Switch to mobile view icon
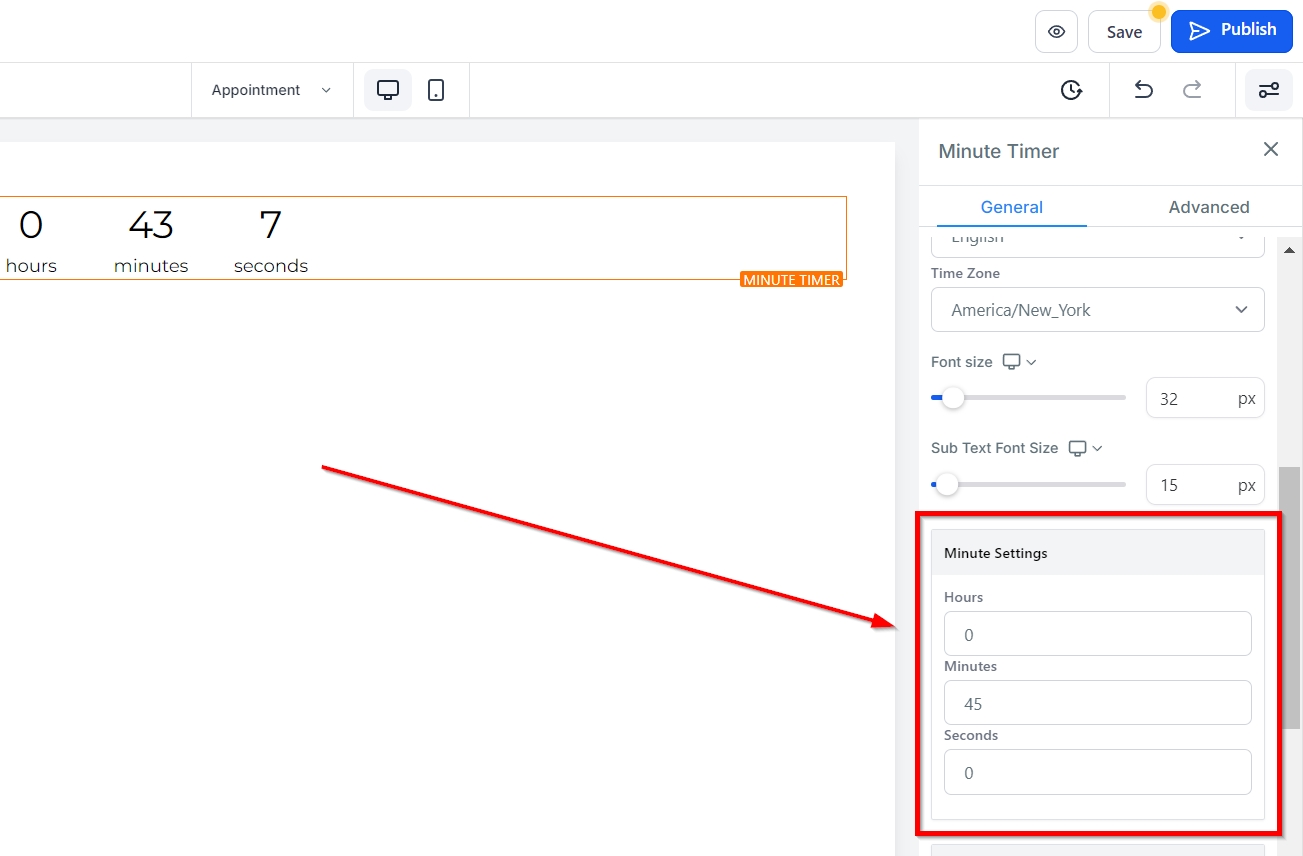 (436, 90)
